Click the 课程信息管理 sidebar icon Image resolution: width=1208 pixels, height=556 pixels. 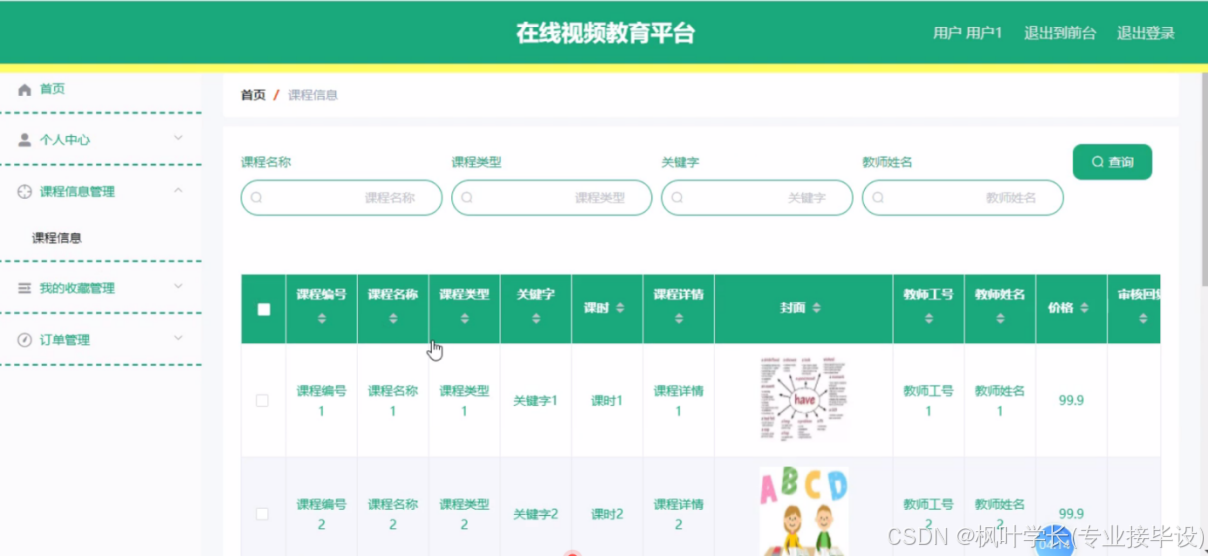tap(25, 192)
